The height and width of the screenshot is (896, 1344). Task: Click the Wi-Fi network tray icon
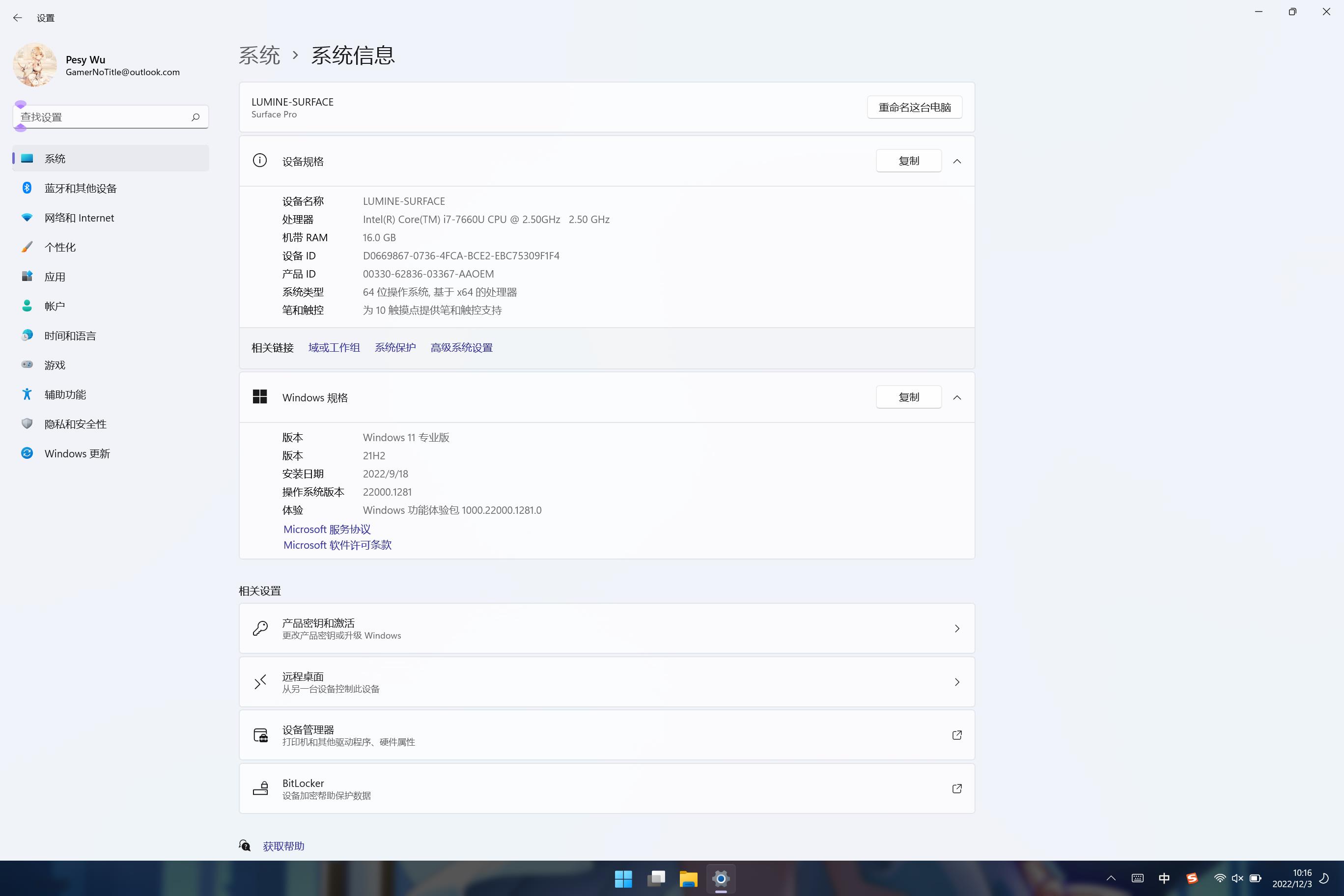1219,878
